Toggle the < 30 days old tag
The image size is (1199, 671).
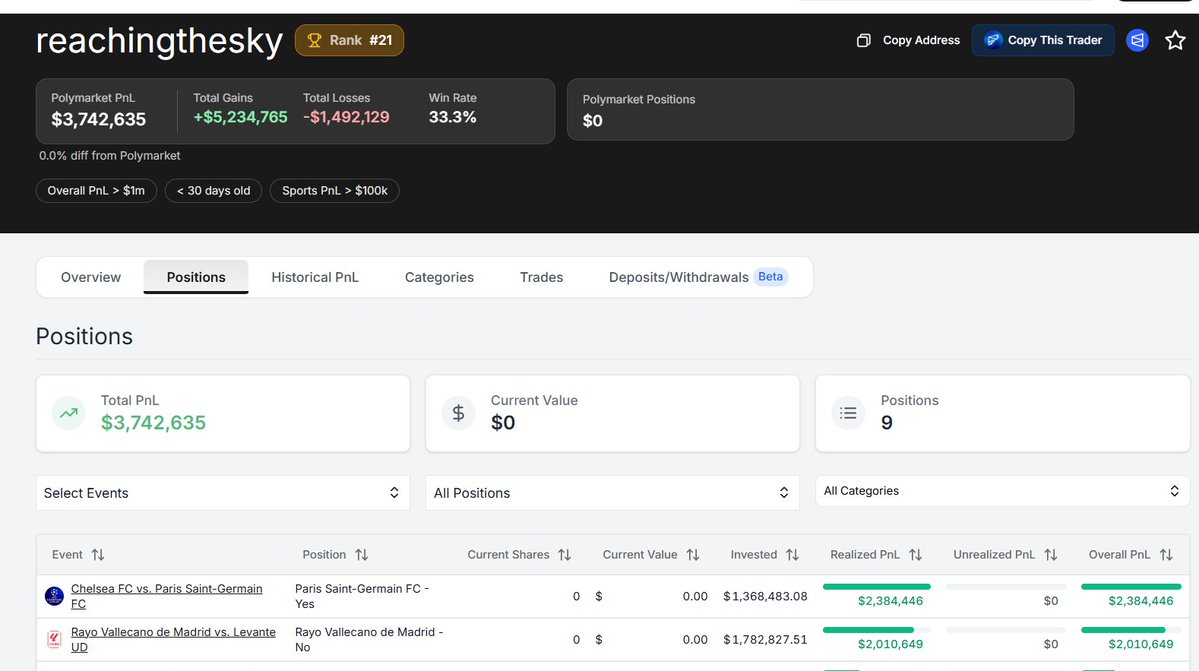[x=213, y=191]
